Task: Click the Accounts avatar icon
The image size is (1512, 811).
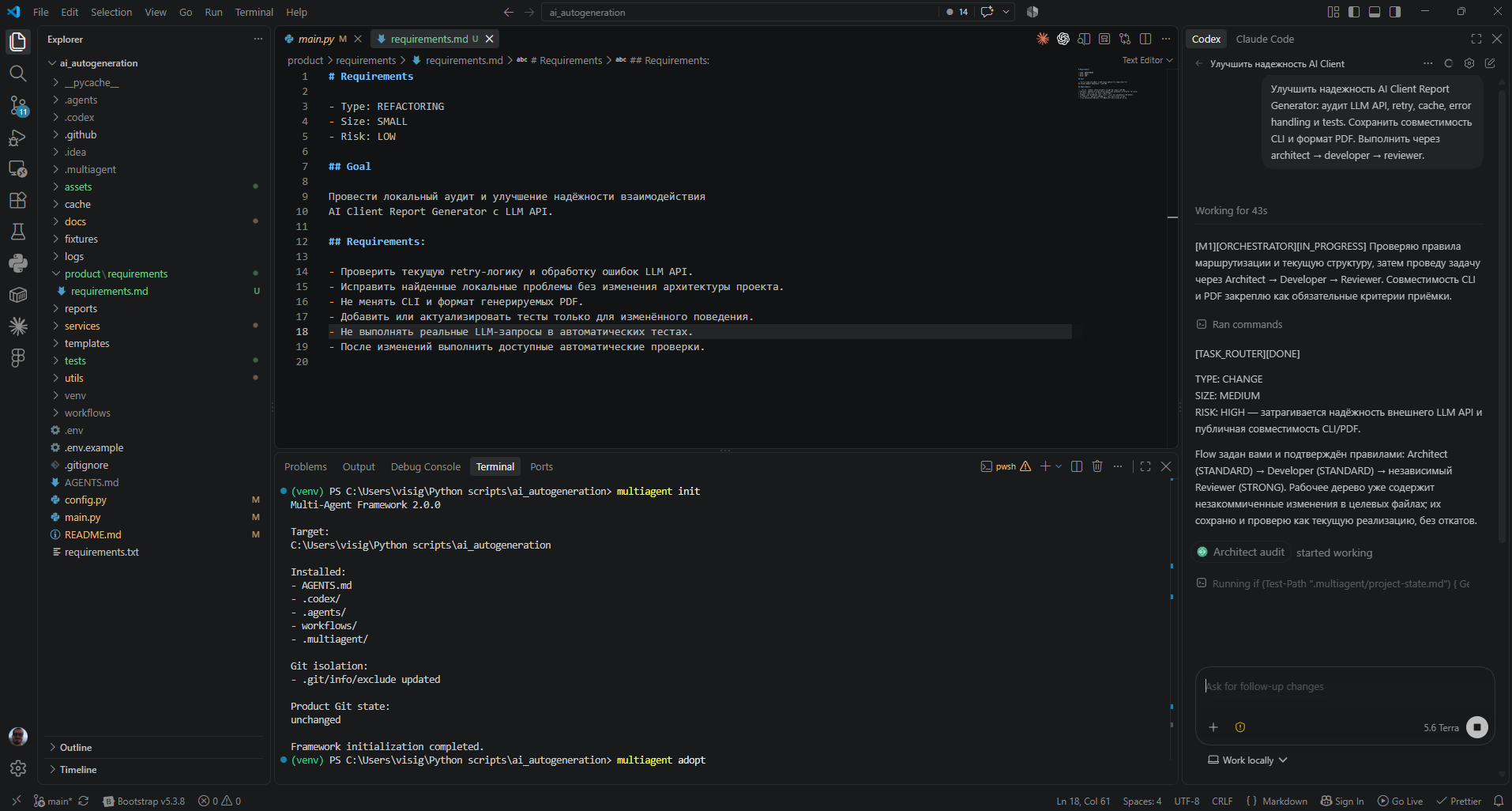Action: (17, 737)
